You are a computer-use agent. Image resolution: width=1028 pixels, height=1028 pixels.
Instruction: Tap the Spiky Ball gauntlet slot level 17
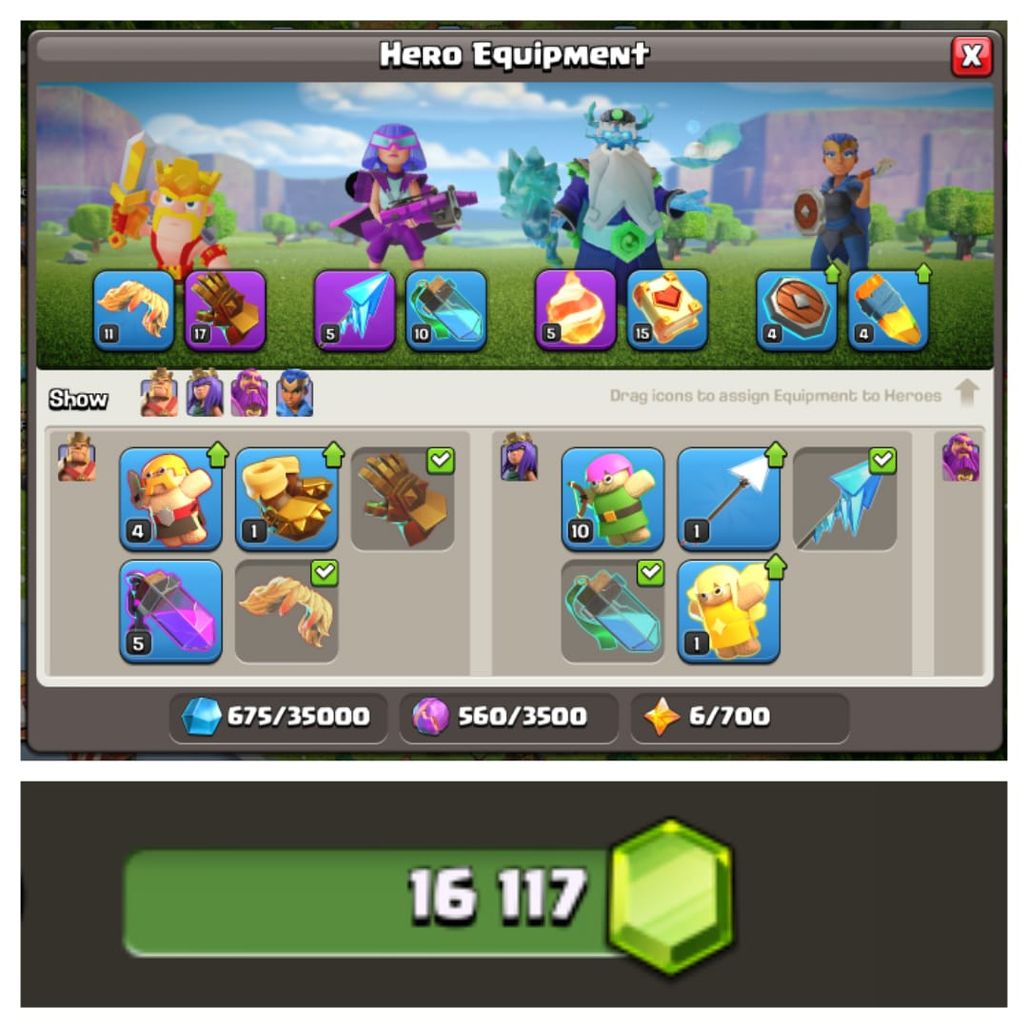pyautogui.click(x=226, y=310)
